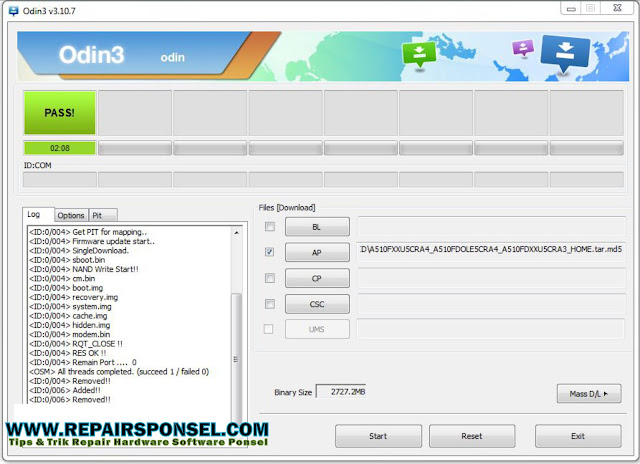The height and width of the screenshot is (464, 640).
Task: Browse for a BL file
Action: (317, 227)
